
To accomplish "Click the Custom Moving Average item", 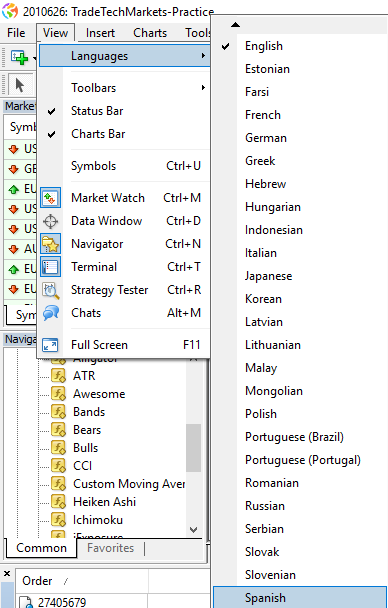I will pos(129,484).
